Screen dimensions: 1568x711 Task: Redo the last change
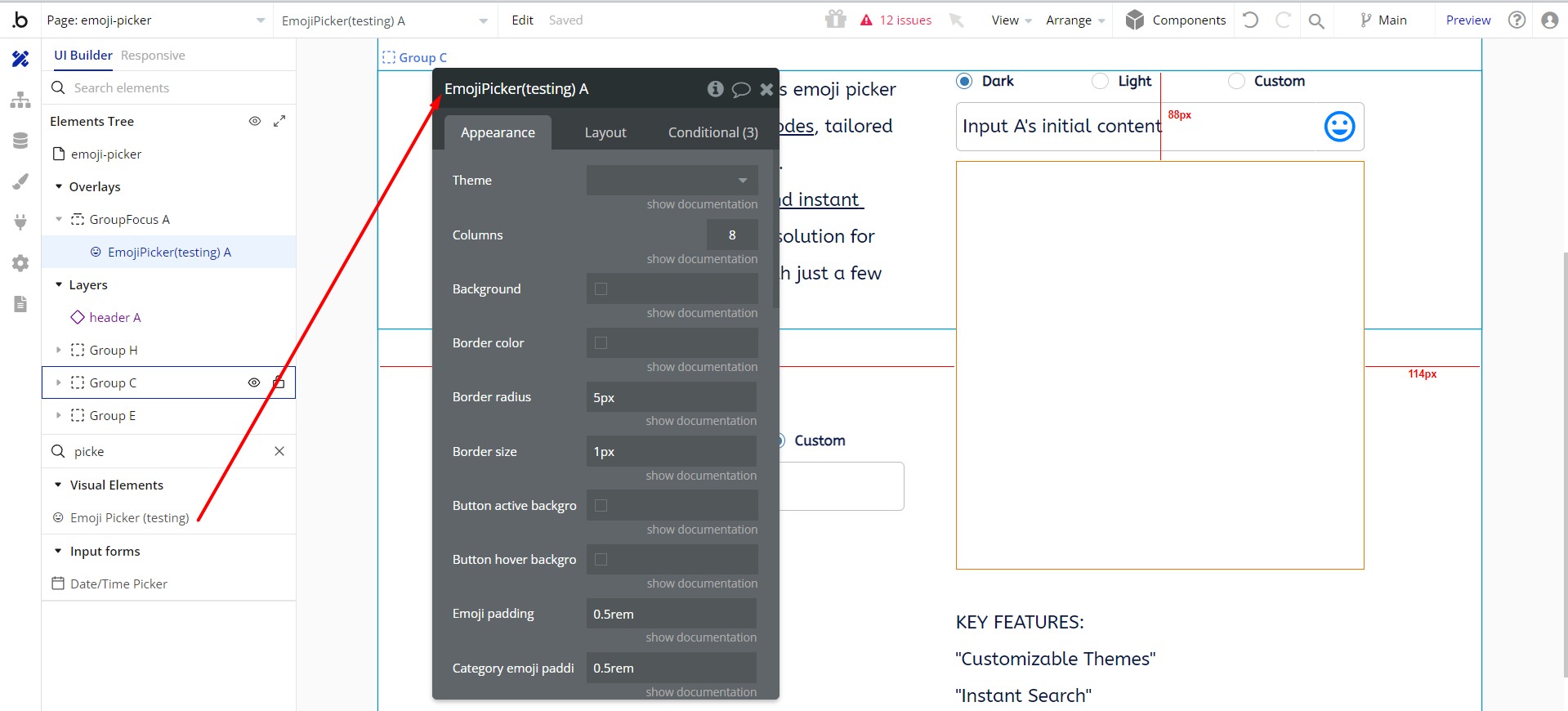click(1283, 20)
